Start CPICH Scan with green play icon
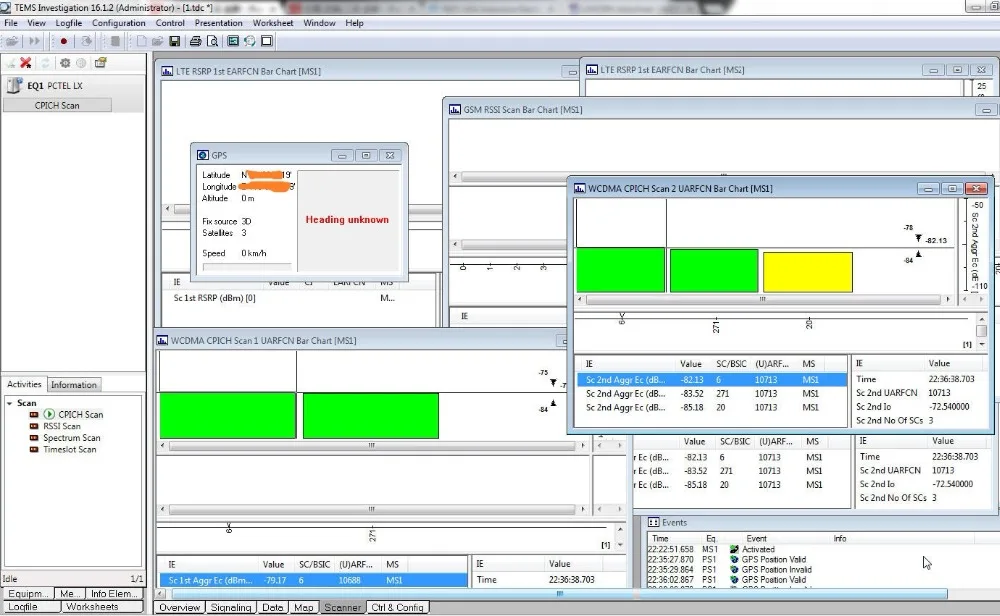Screen dimensions: 1000x616 coord(49,414)
